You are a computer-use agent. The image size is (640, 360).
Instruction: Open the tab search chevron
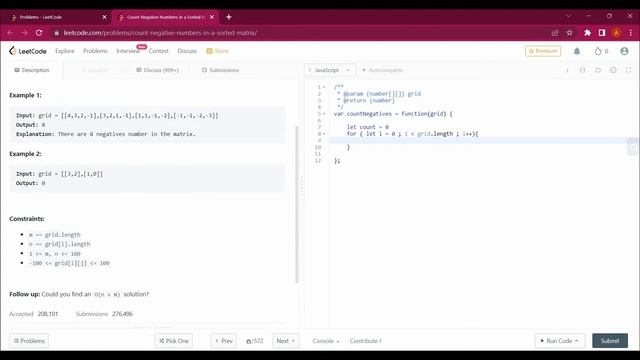(x=568, y=16)
